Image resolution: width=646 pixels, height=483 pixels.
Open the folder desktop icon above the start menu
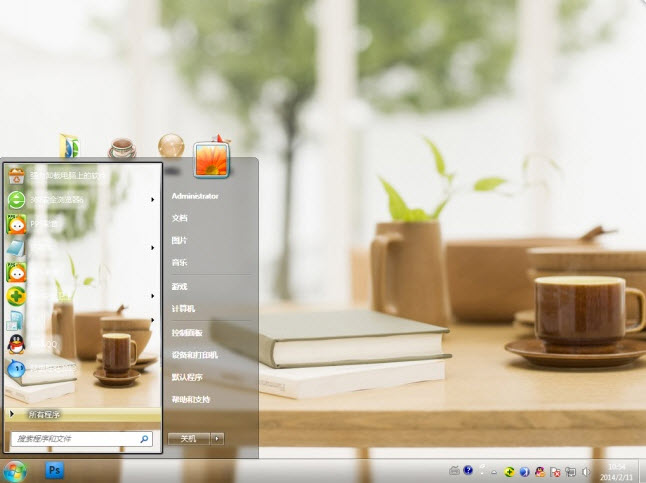click(x=69, y=145)
